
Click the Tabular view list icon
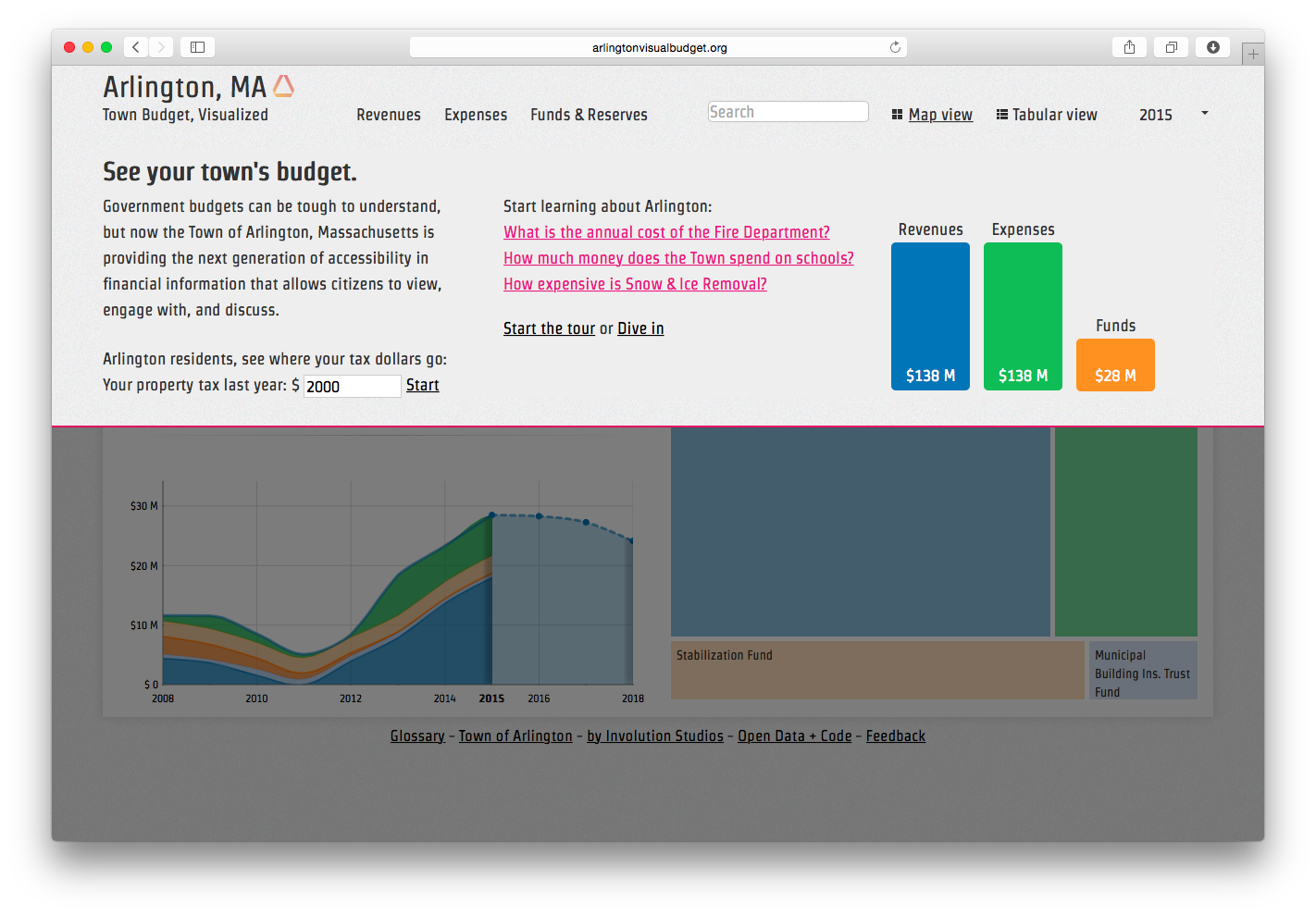1001,115
